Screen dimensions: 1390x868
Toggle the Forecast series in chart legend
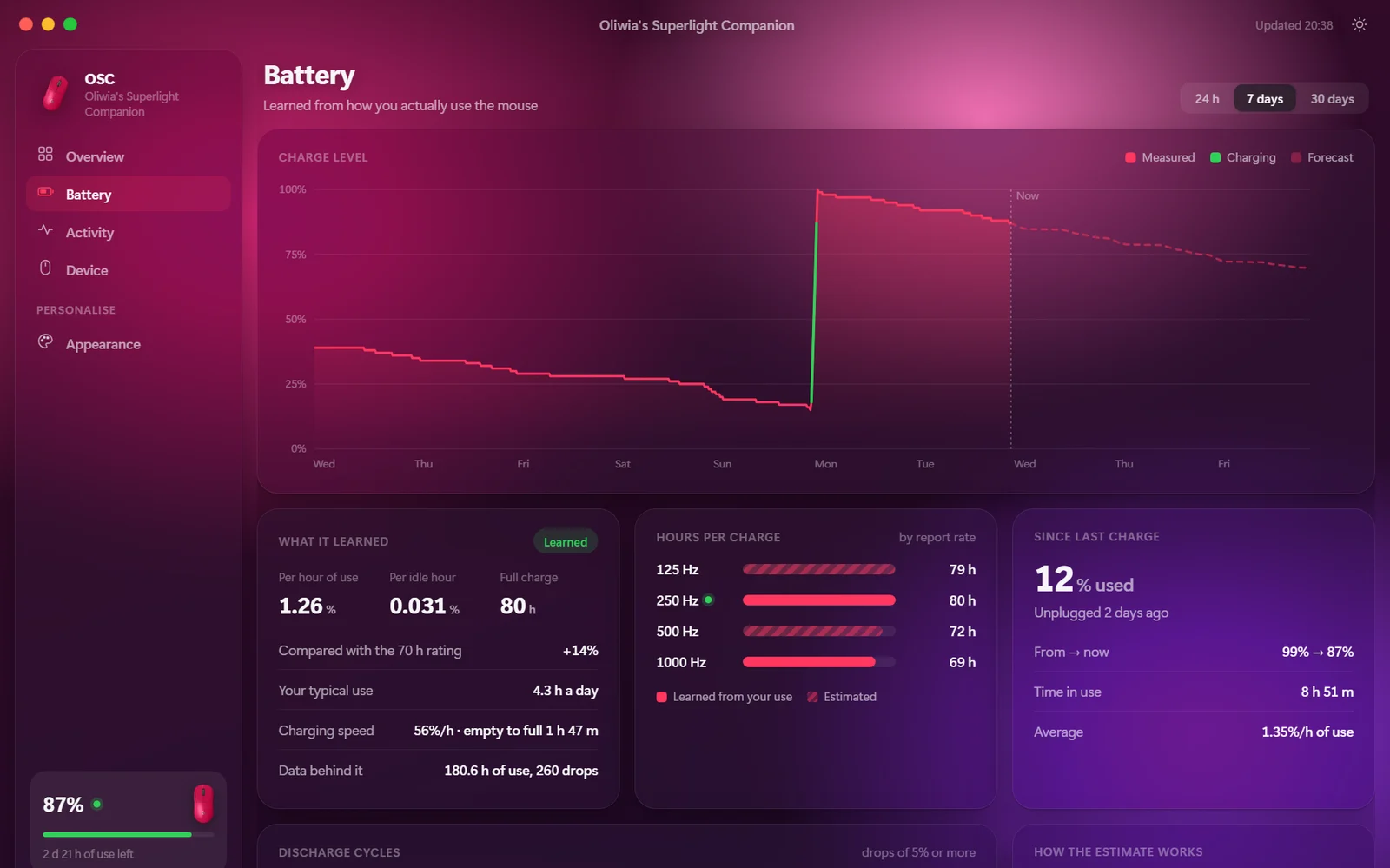[1322, 157]
